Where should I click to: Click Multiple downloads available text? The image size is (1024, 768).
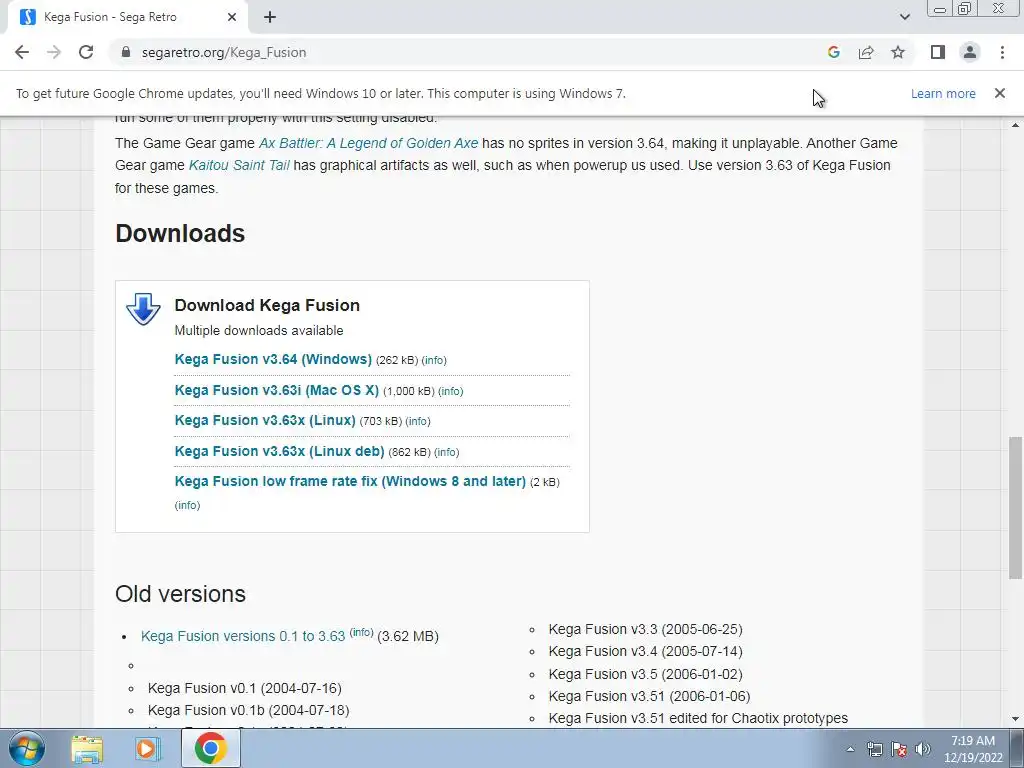click(x=259, y=330)
